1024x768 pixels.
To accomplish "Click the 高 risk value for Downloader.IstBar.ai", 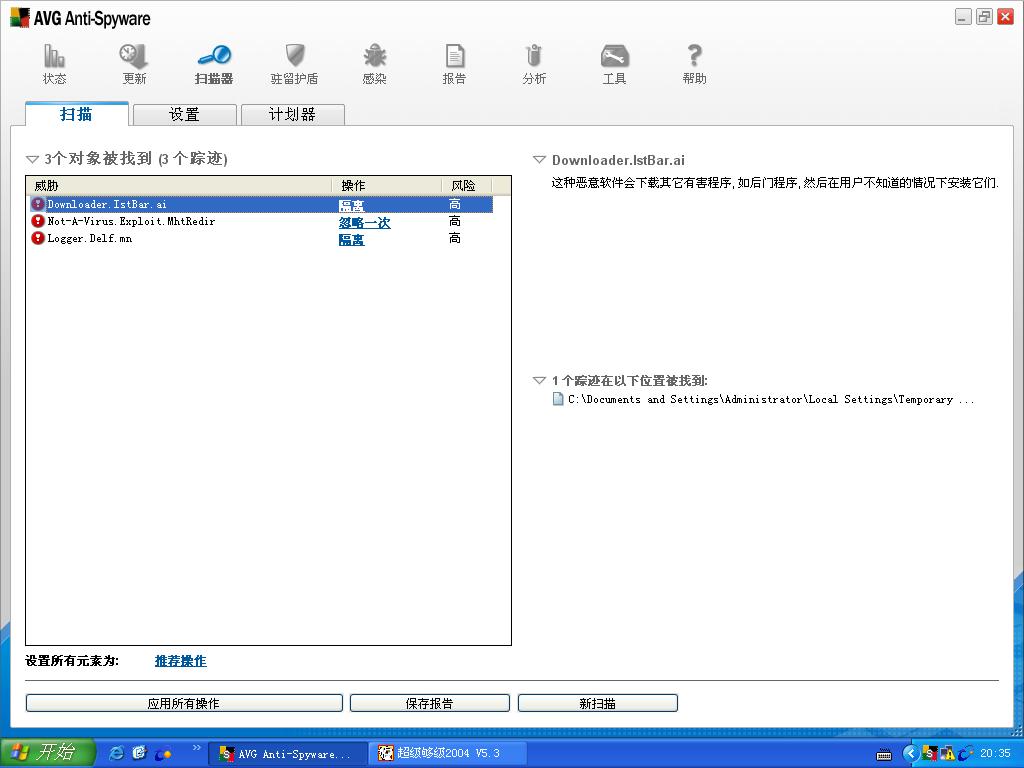I will [x=455, y=204].
